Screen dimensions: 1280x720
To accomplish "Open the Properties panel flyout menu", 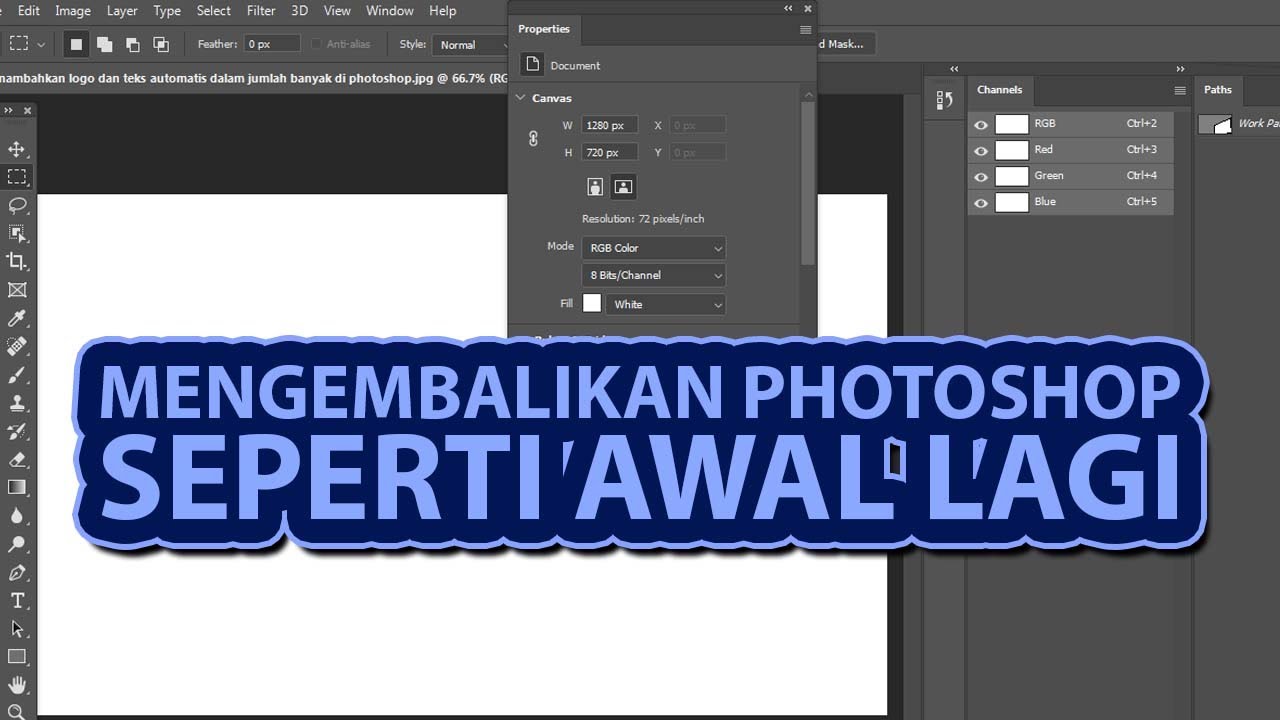I will [805, 29].
